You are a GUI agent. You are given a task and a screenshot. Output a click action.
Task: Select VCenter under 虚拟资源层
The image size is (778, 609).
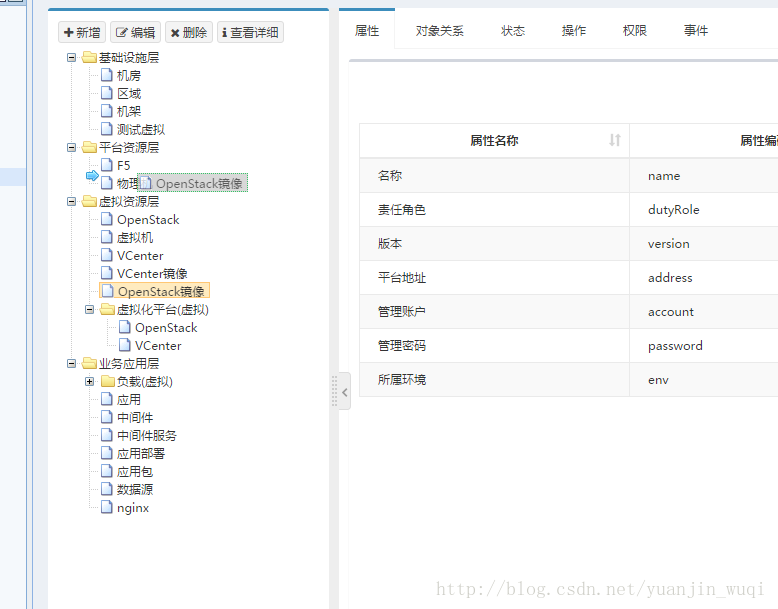(140, 256)
